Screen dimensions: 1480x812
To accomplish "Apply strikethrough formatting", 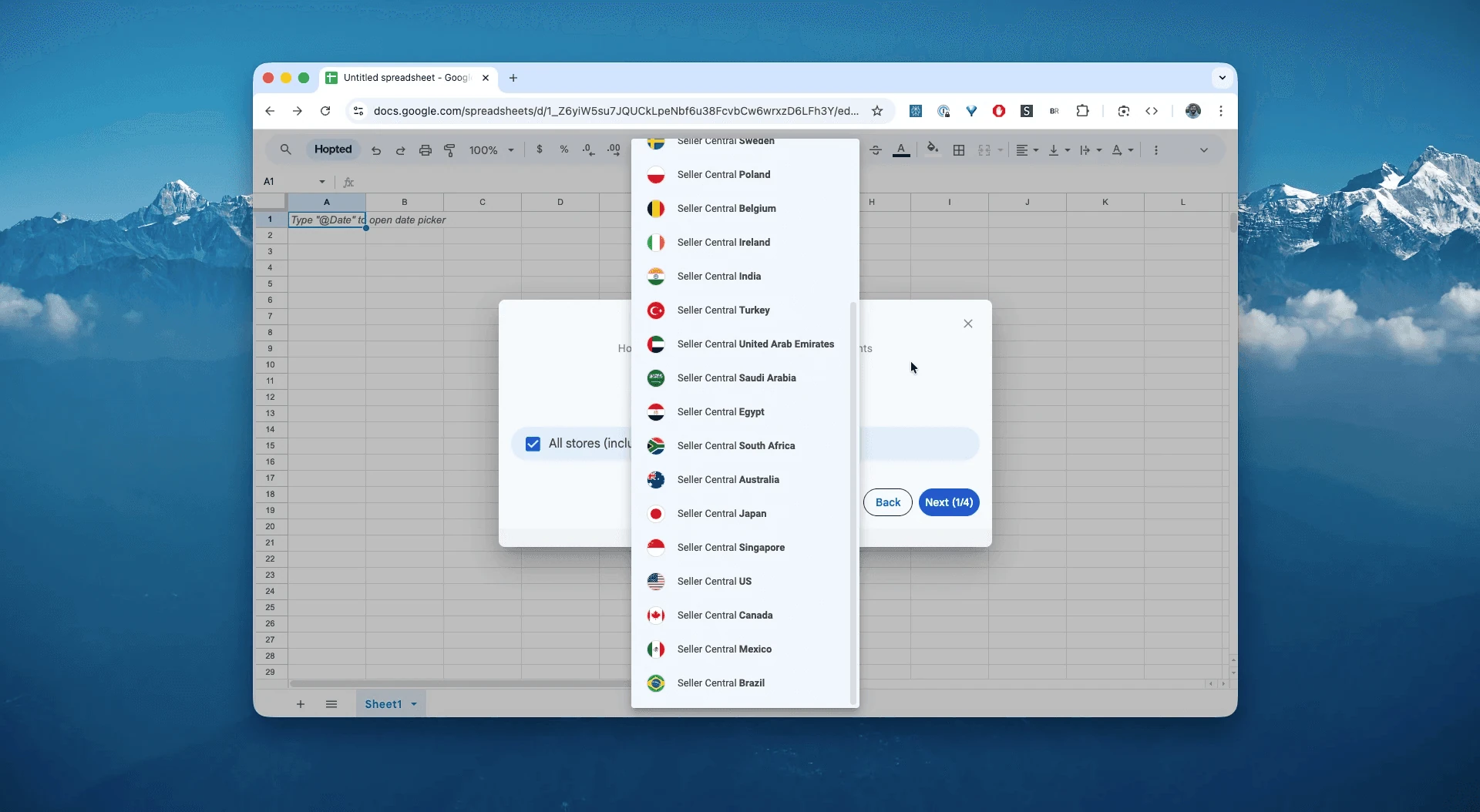I will pyautogui.click(x=876, y=150).
